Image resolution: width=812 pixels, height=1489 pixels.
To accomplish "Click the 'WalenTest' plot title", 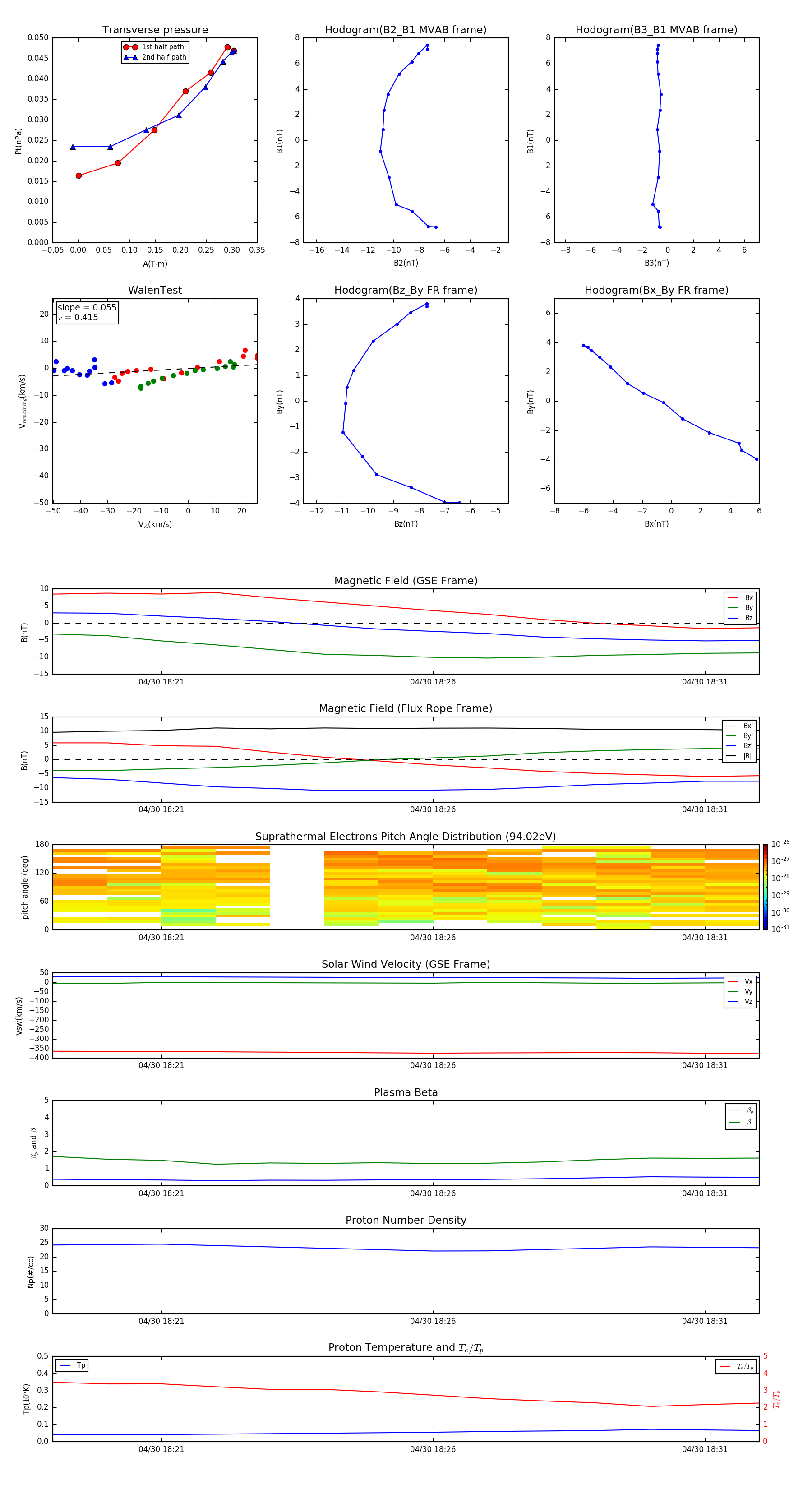I will (x=155, y=290).
